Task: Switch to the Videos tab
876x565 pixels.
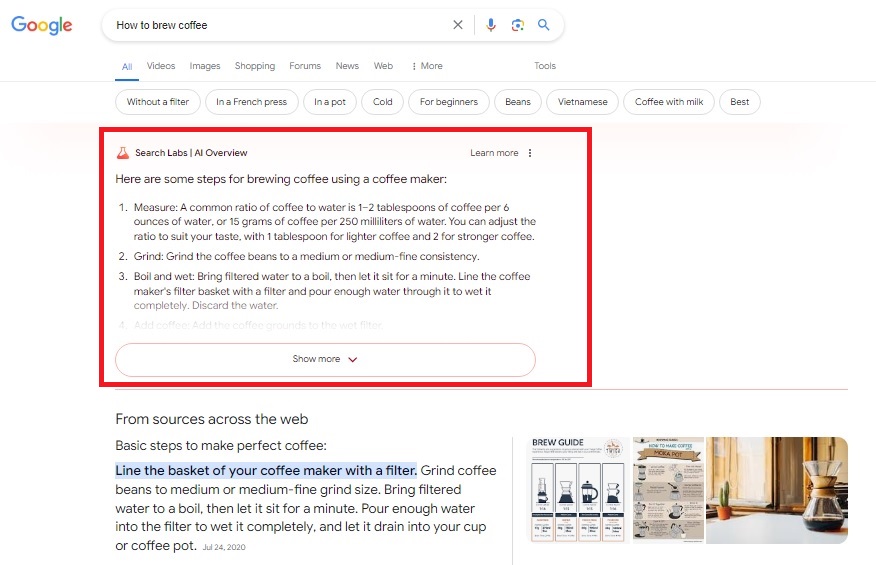Action: pyautogui.click(x=161, y=66)
